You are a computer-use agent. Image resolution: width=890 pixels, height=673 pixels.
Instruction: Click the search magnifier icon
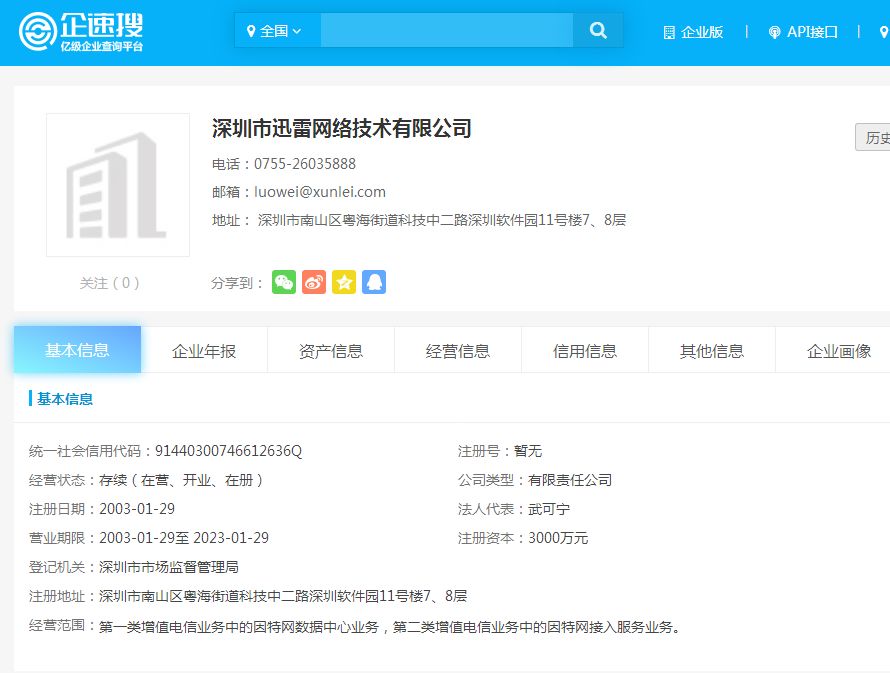598,31
